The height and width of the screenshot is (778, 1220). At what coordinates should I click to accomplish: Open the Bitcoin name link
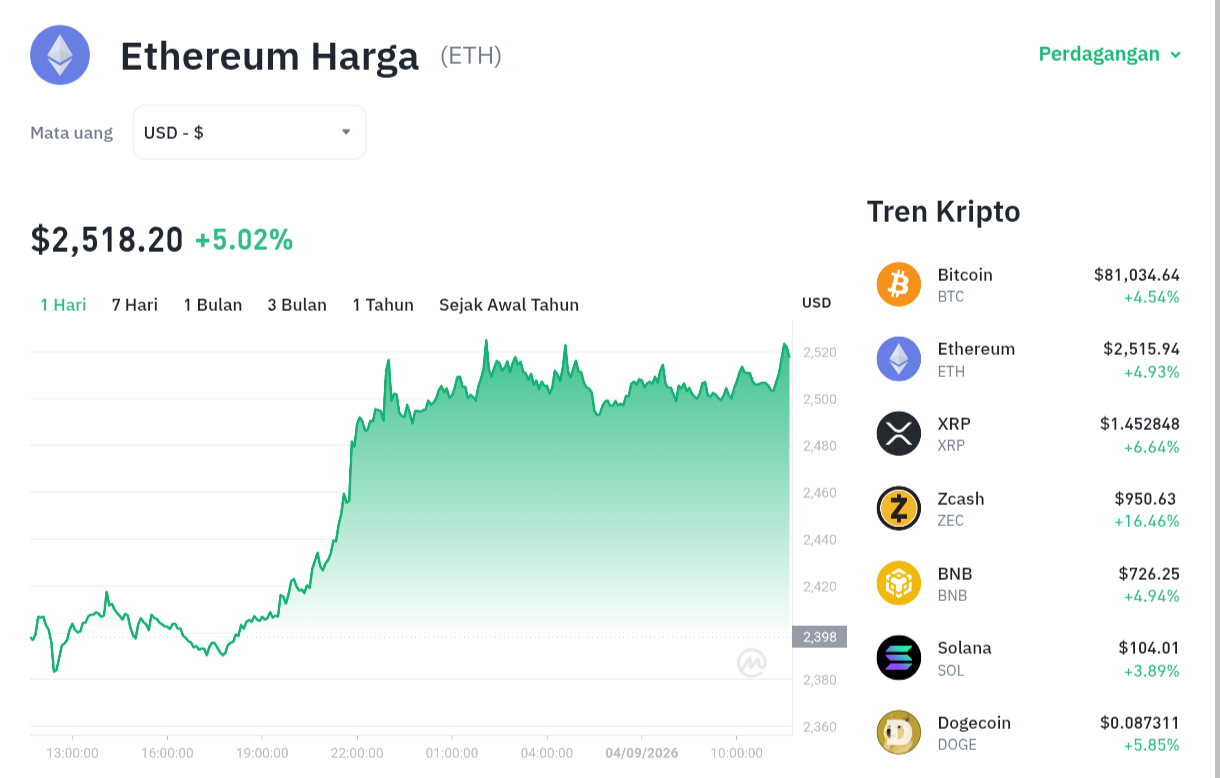point(965,274)
